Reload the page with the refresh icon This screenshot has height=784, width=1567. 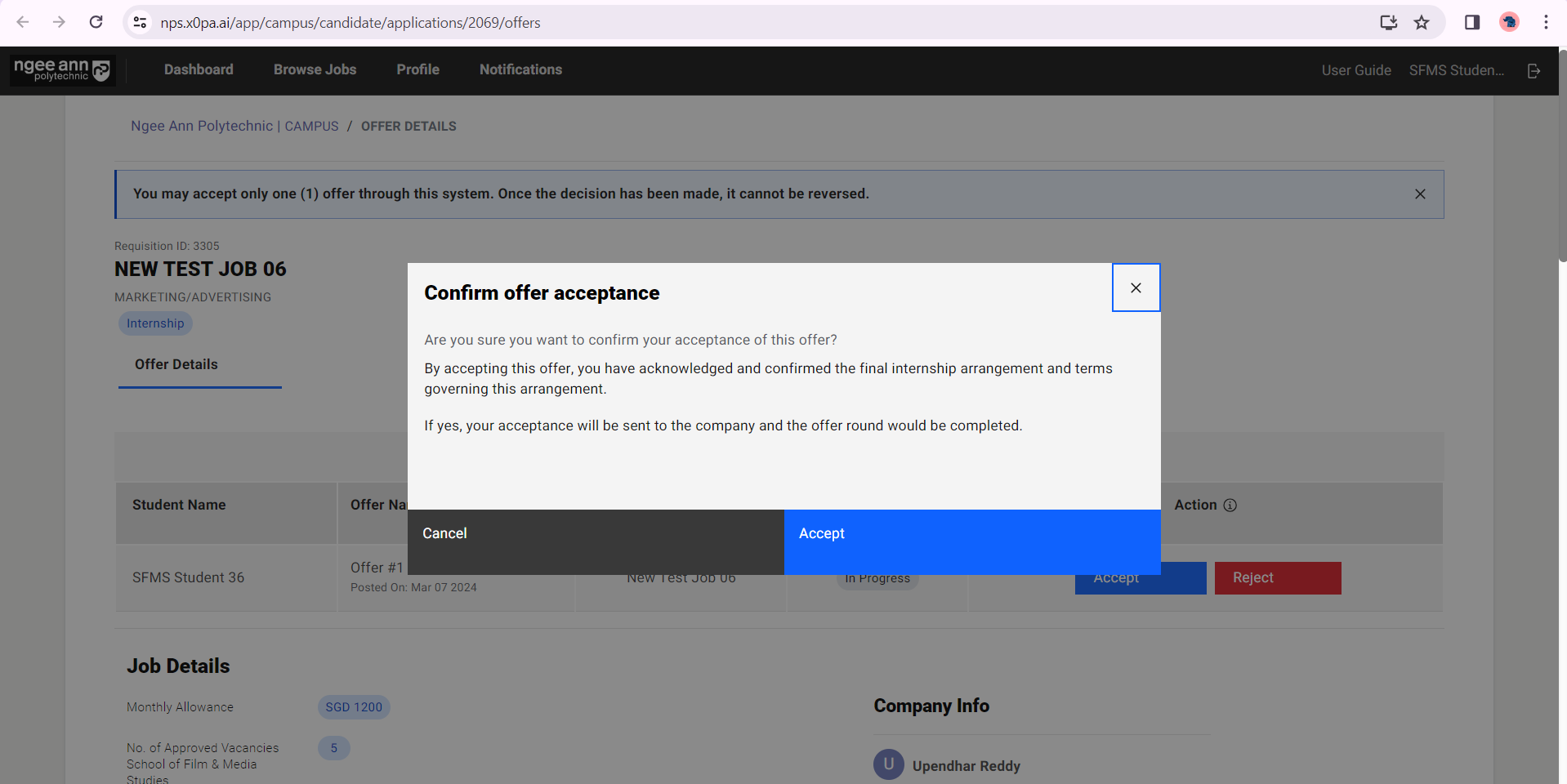click(96, 22)
